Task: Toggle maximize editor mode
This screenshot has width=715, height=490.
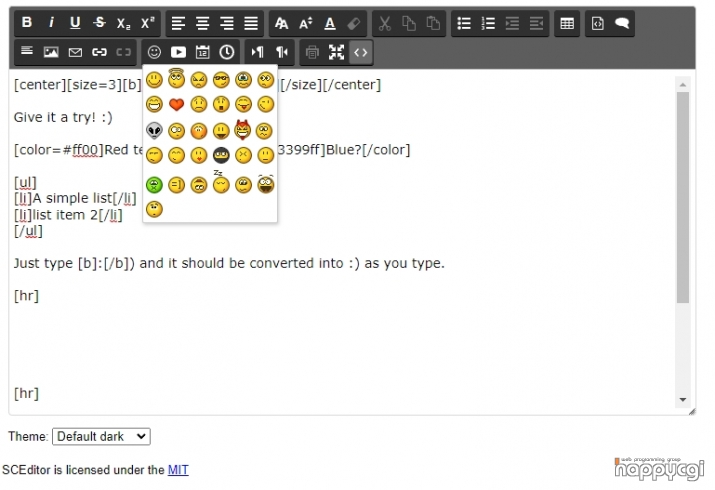Action: (337, 52)
